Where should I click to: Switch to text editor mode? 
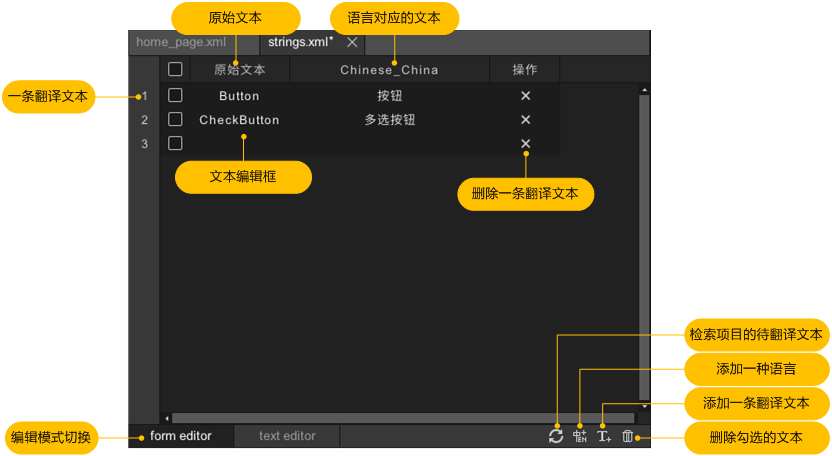click(287, 436)
